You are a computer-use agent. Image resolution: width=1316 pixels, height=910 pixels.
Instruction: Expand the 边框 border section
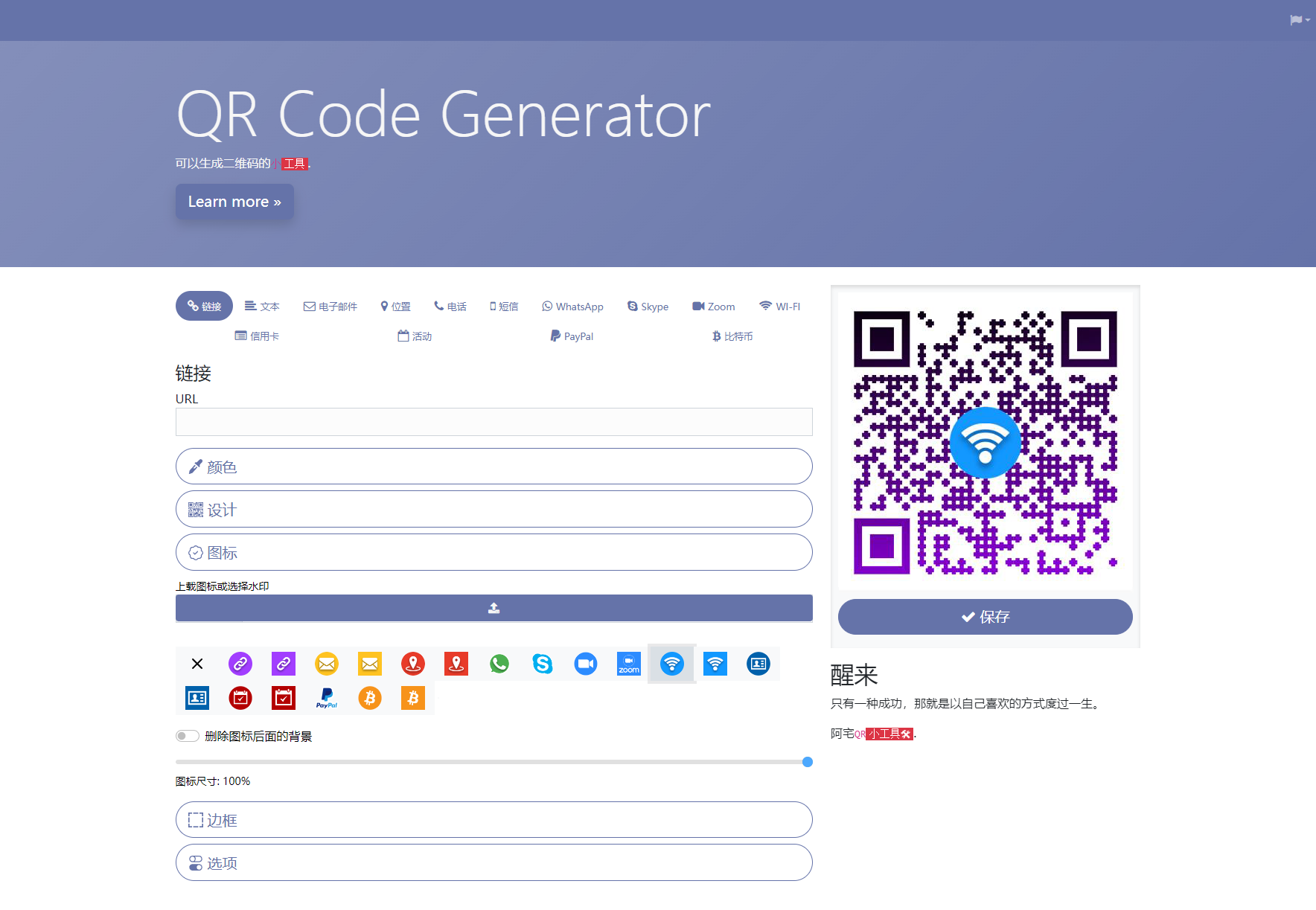(493, 820)
